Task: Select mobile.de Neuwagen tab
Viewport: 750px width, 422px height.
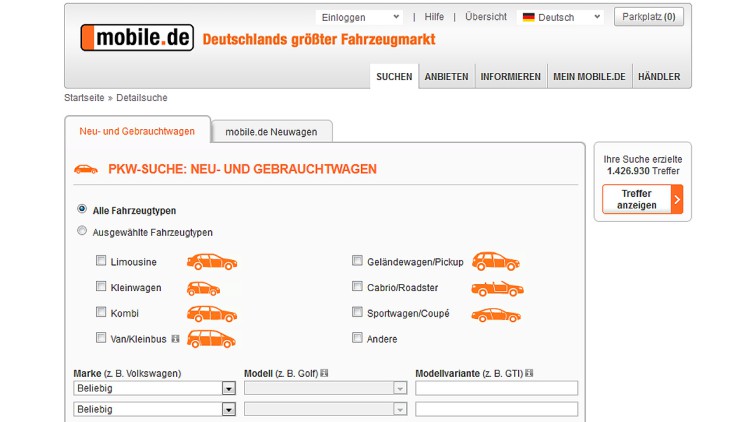Action: point(271,132)
